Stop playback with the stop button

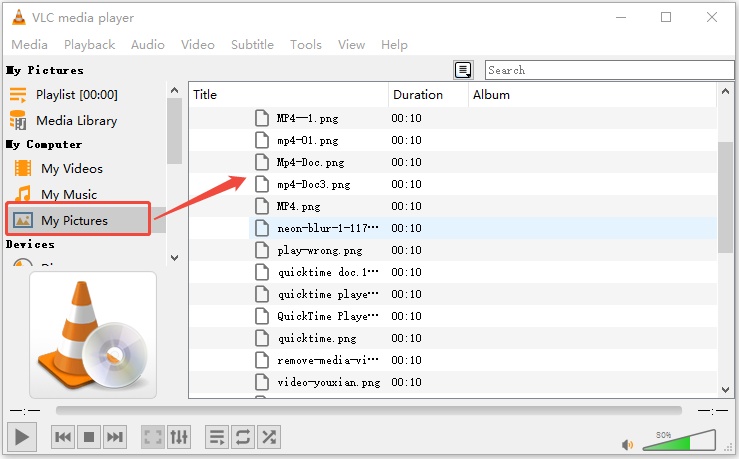[x=89, y=437]
